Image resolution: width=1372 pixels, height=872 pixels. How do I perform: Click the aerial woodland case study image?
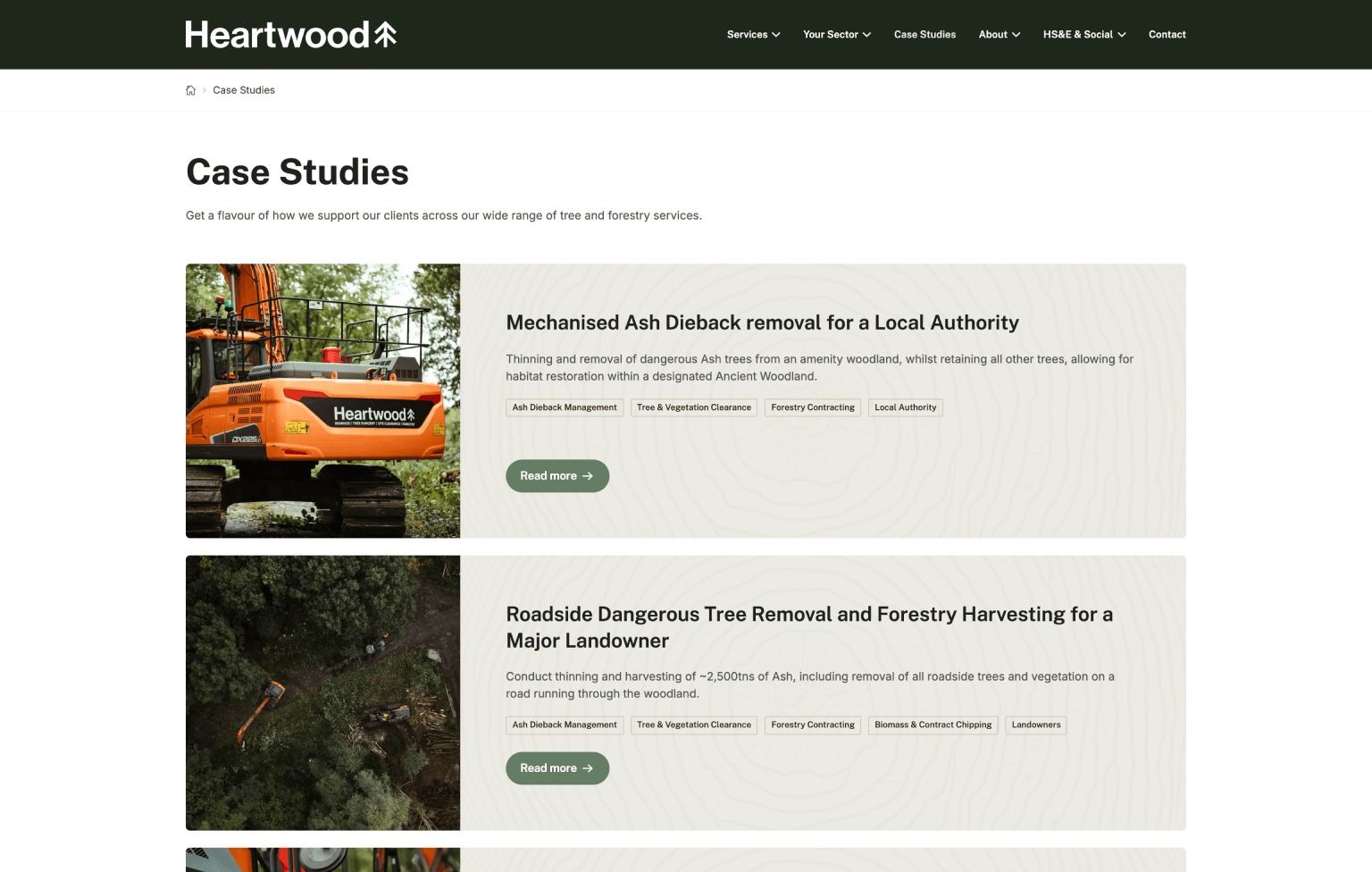[322, 692]
